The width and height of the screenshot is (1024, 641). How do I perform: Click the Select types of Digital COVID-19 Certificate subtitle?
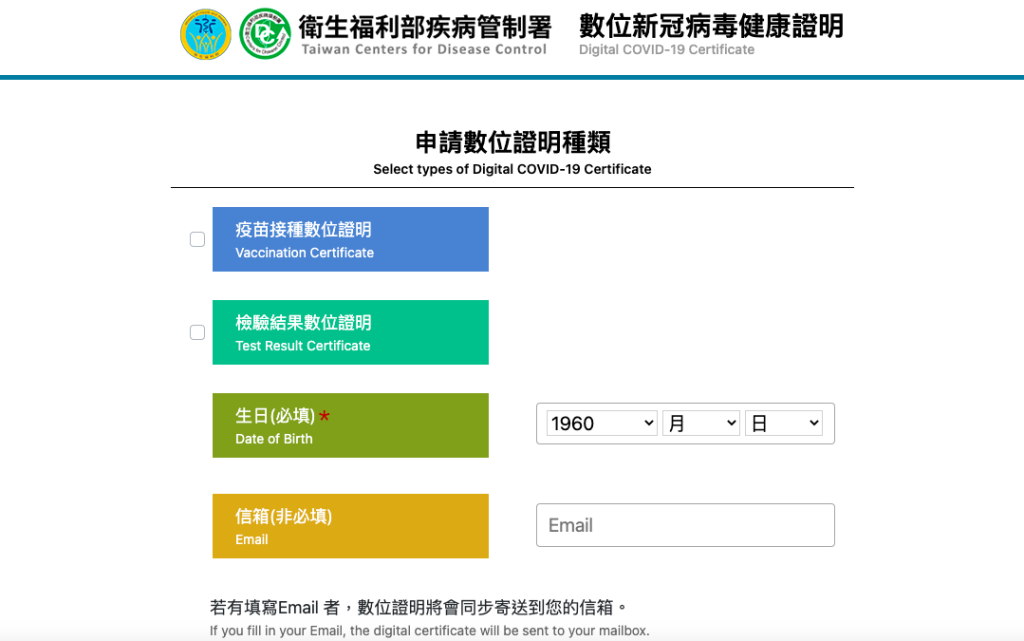pyautogui.click(x=512, y=169)
